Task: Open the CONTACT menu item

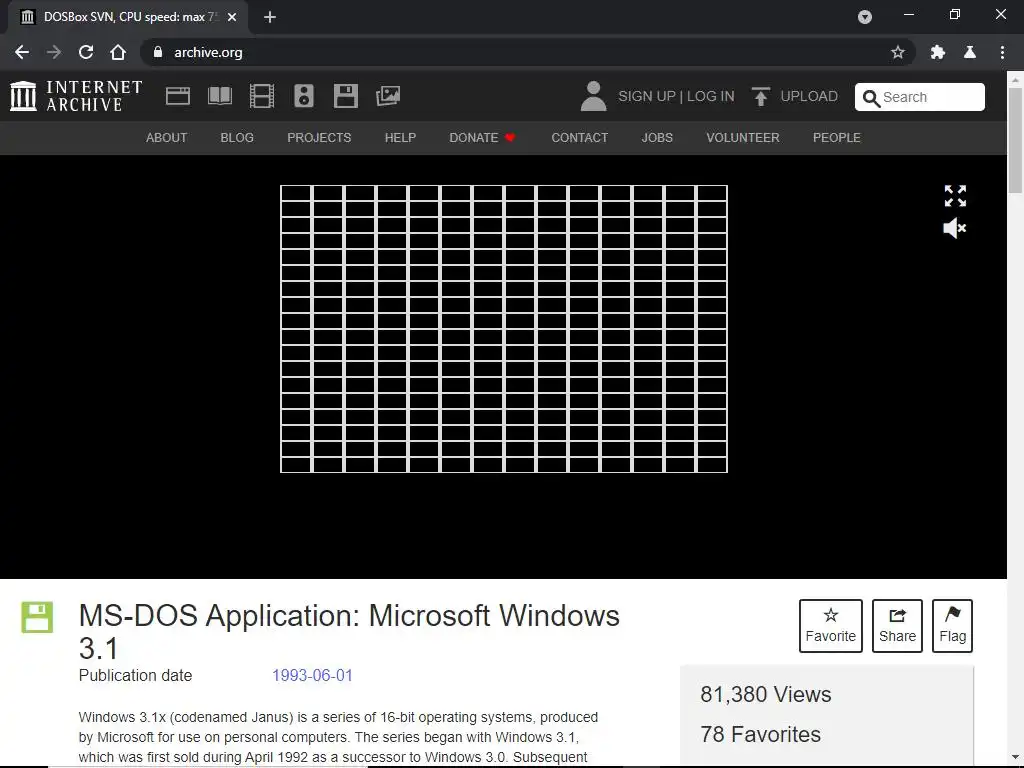Action: pyautogui.click(x=579, y=138)
